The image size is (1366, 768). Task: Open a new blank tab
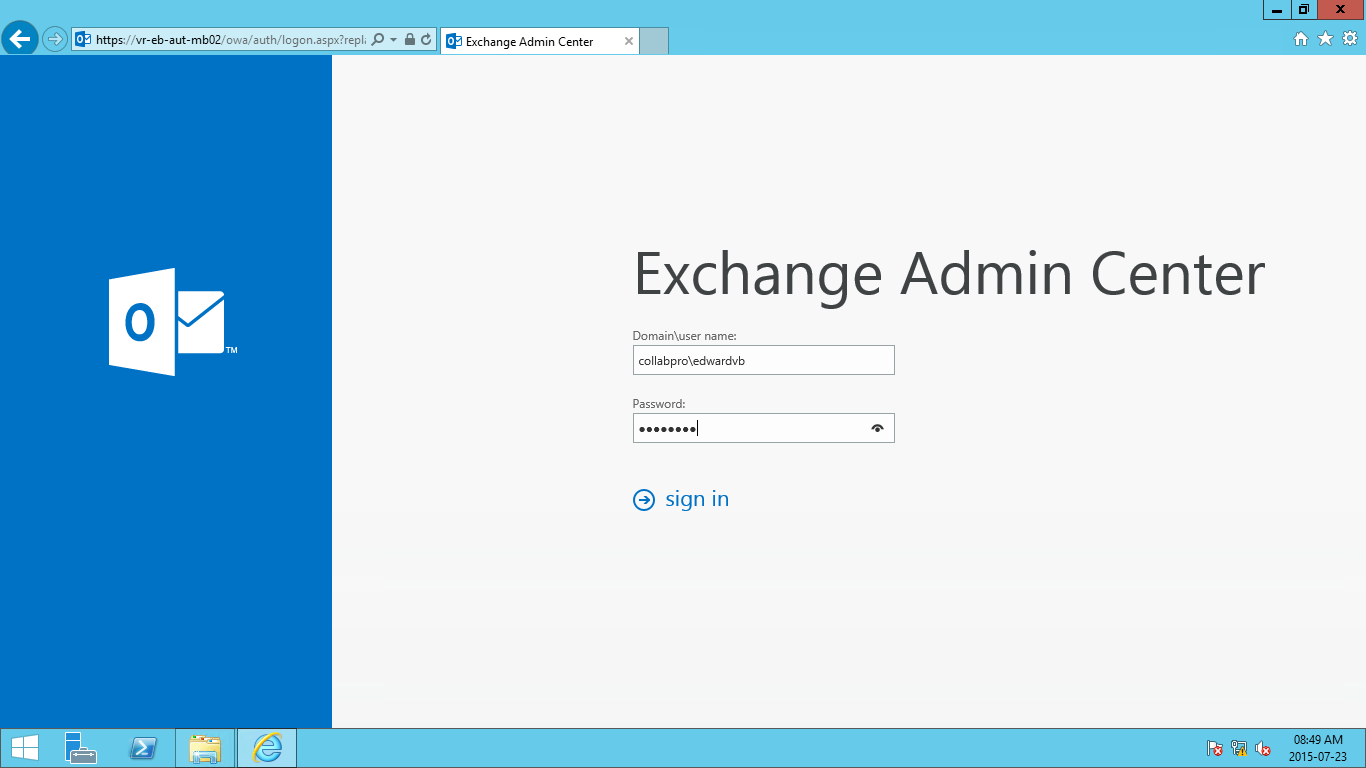653,41
